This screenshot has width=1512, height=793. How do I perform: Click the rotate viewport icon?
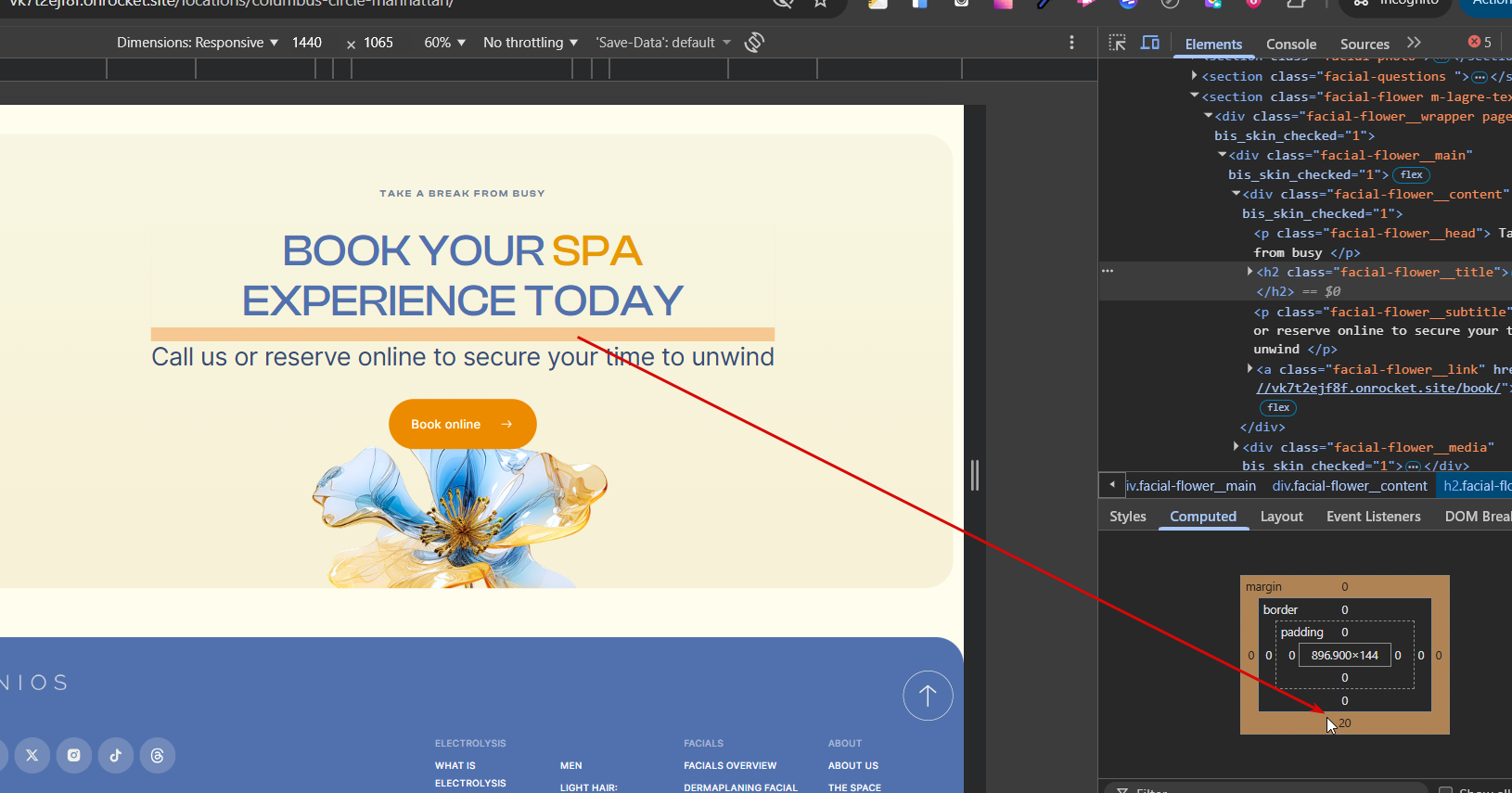pos(754,43)
